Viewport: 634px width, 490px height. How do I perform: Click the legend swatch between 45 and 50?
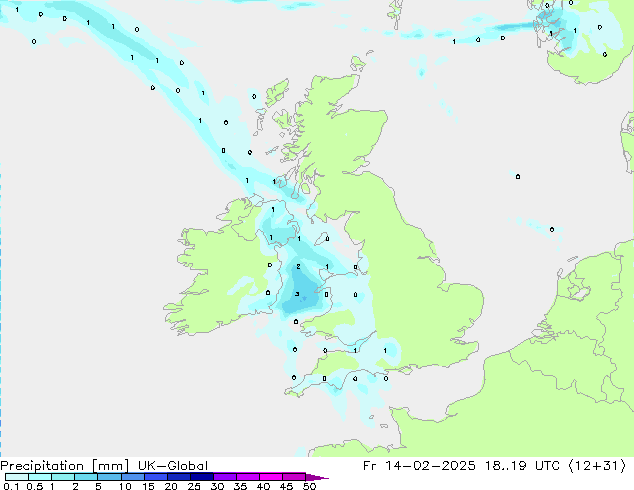point(294,477)
